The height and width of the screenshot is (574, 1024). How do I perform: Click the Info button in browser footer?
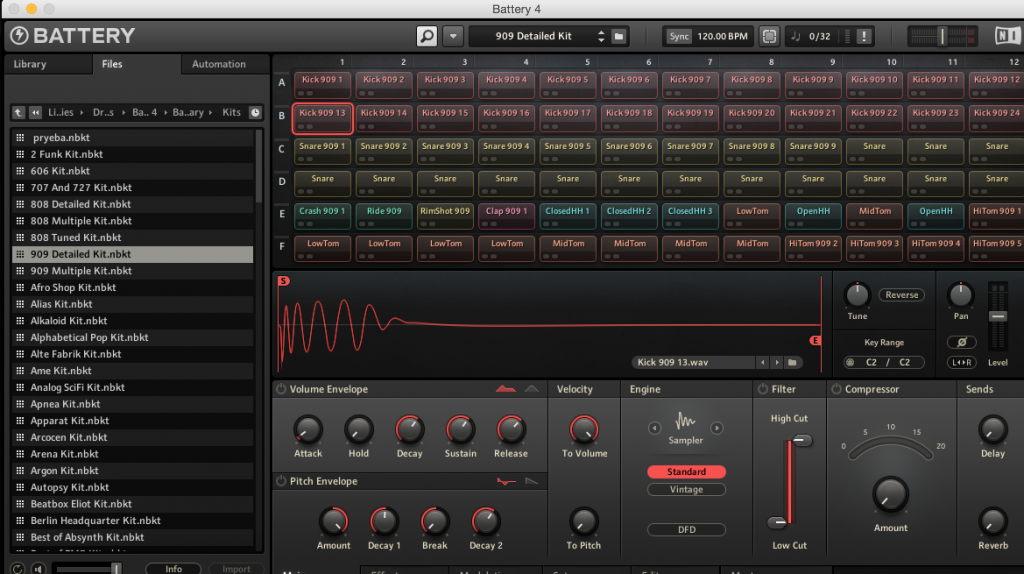pos(173,569)
